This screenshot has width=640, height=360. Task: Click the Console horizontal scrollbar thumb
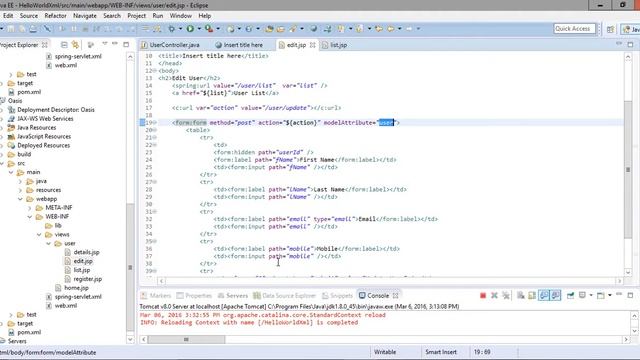(186, 339)
